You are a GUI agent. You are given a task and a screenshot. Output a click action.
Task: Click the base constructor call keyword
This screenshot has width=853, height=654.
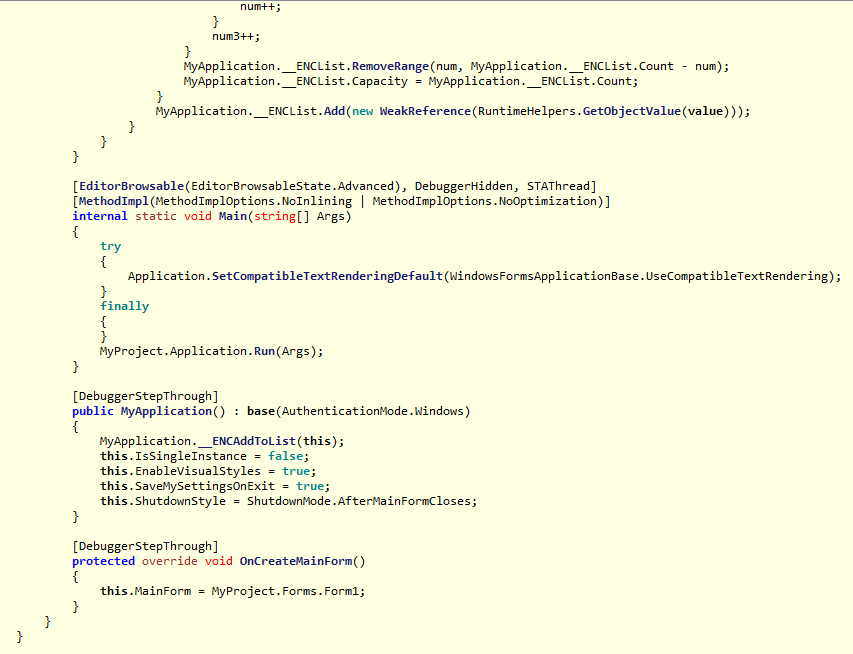click(261, 411)
